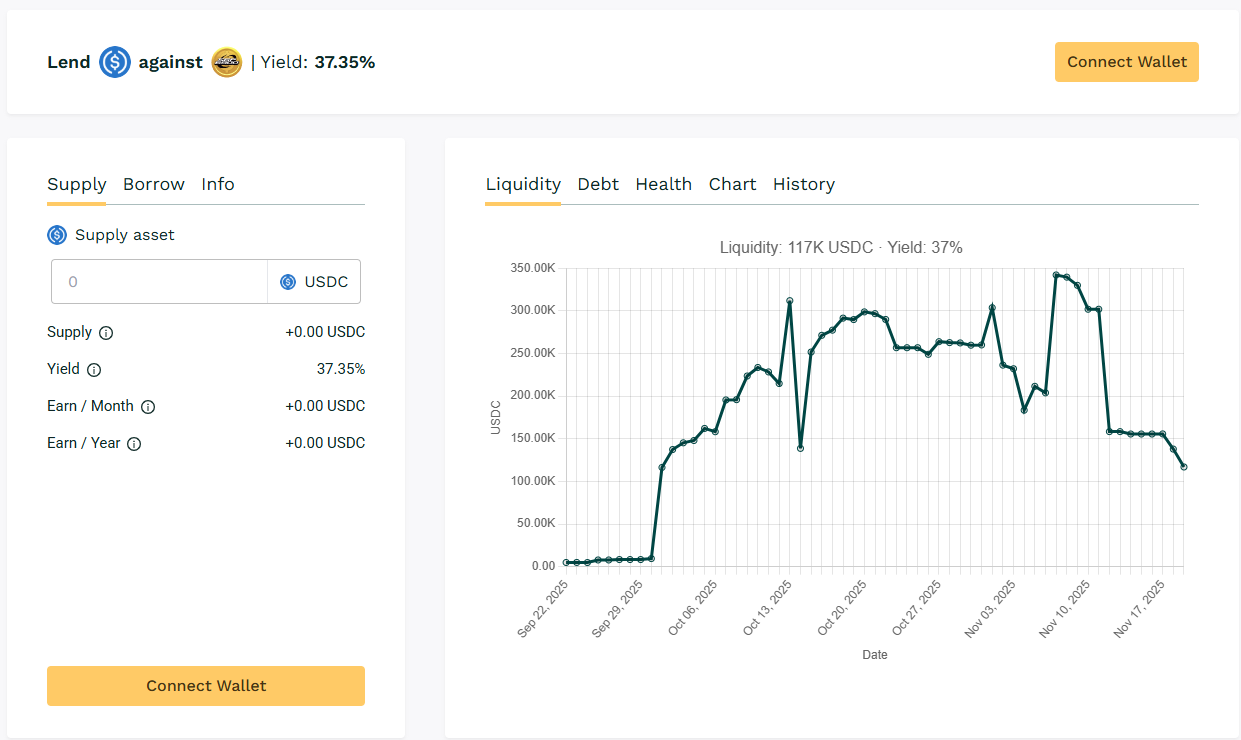
Task: Click the info icon beside Yield
Action: point(94,370)
